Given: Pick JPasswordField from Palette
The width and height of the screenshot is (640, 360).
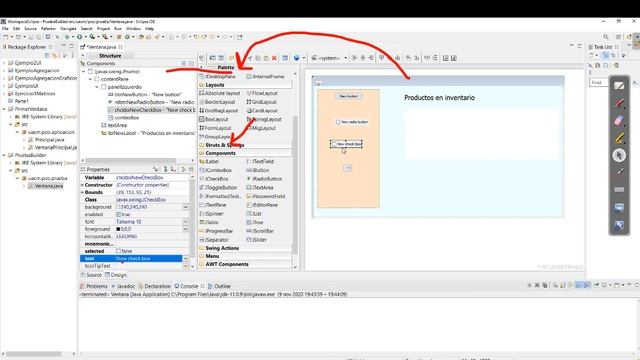Looking at the screenshot, I should pos(266,196).
